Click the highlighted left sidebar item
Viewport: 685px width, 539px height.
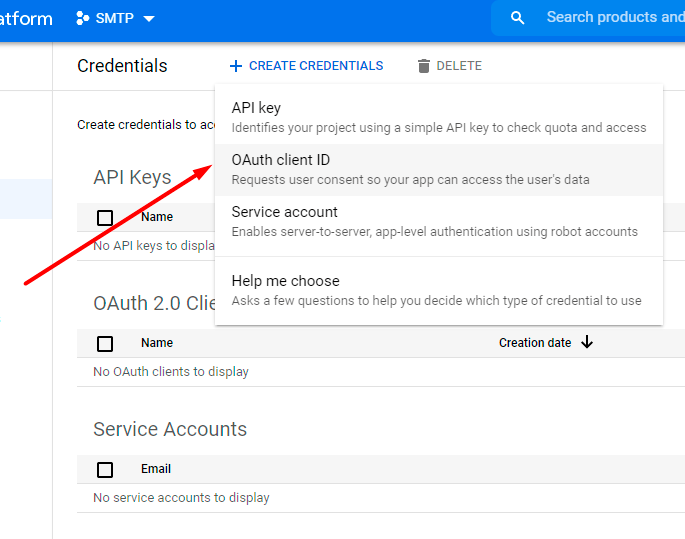pyautogui.click(x=26, y=199)
